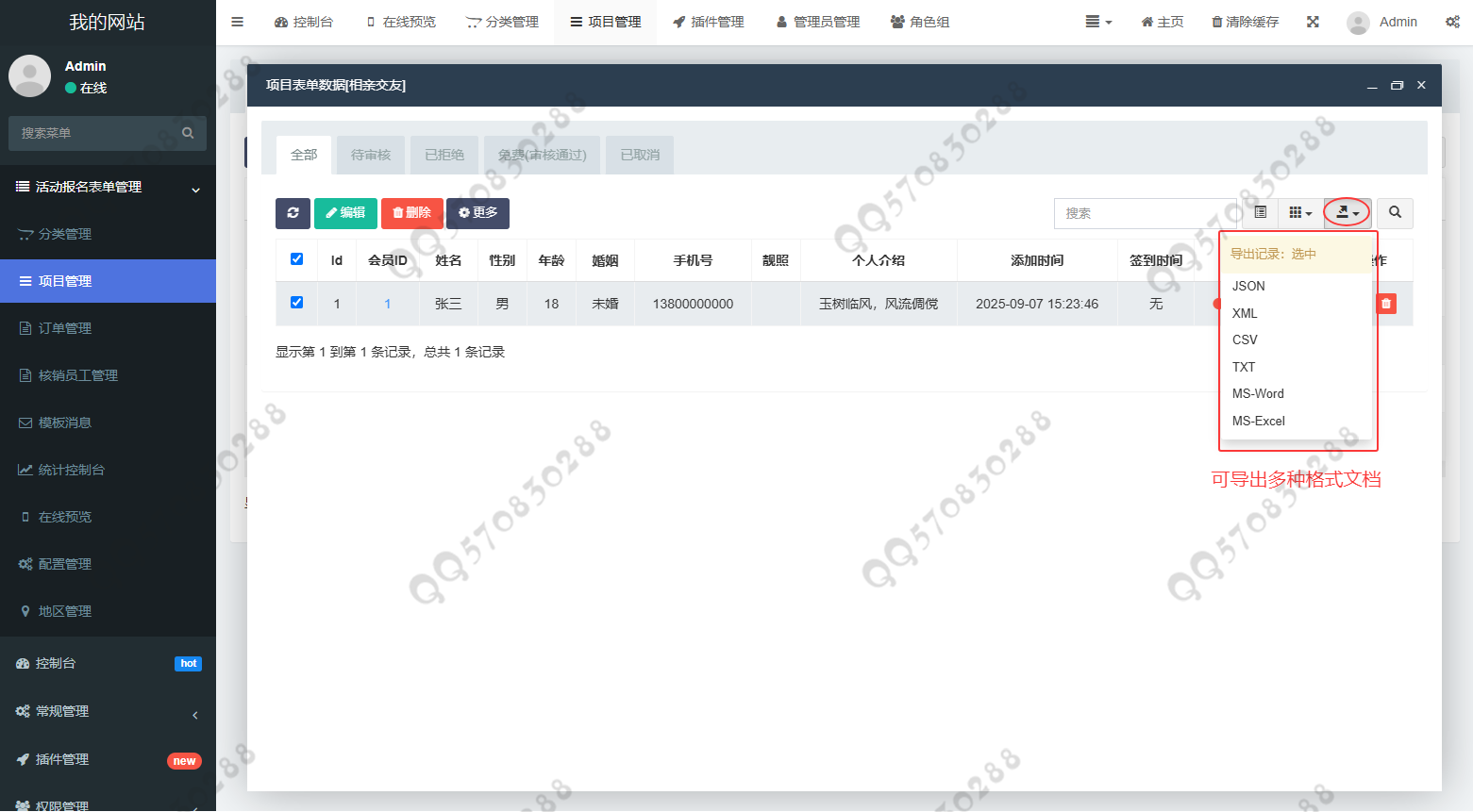Click the red 删除 button

pyautogui.click(x=411, y=213)
